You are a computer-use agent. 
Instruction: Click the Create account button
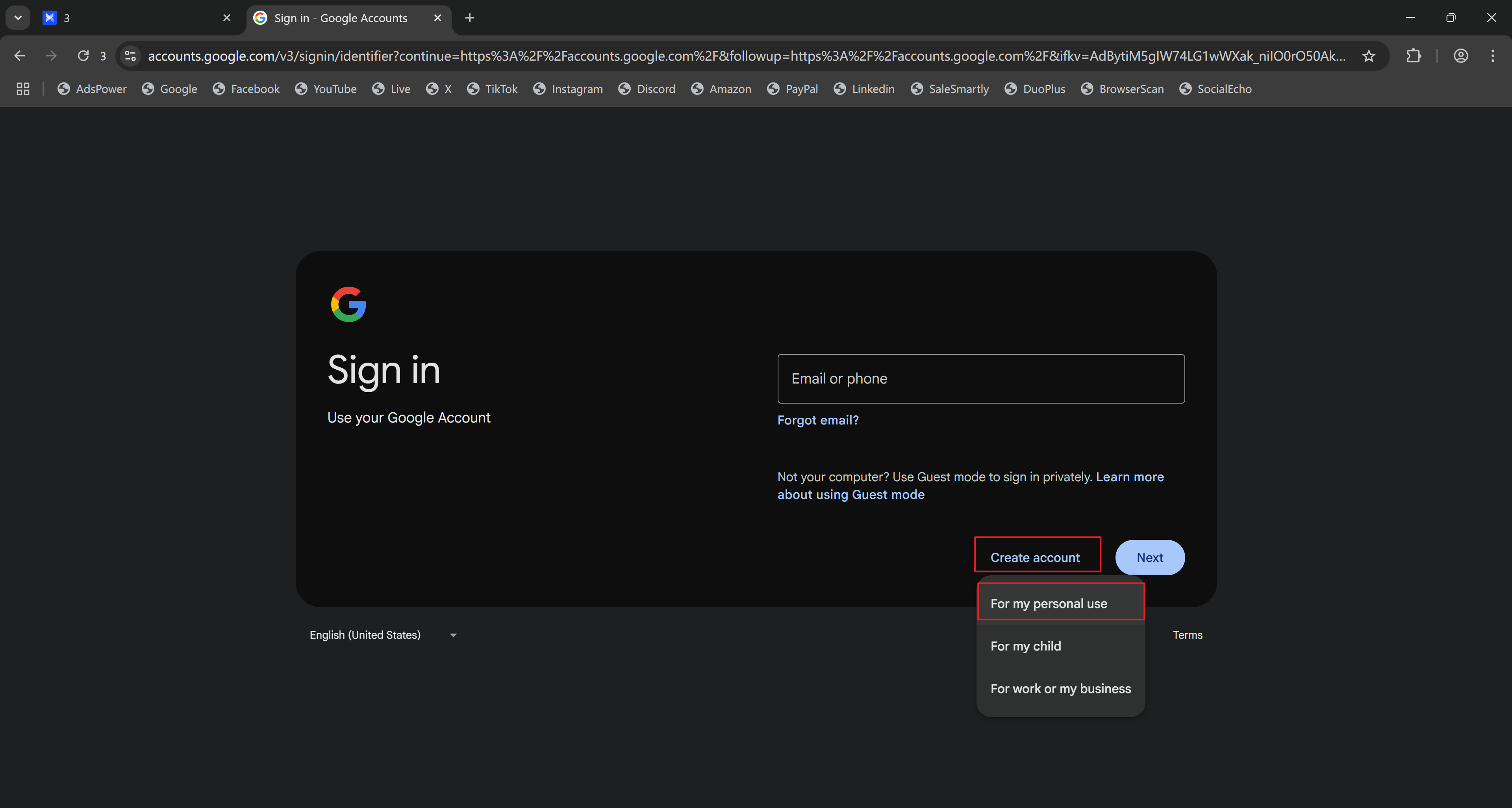pyautogui.click(x=1035, y=558)
